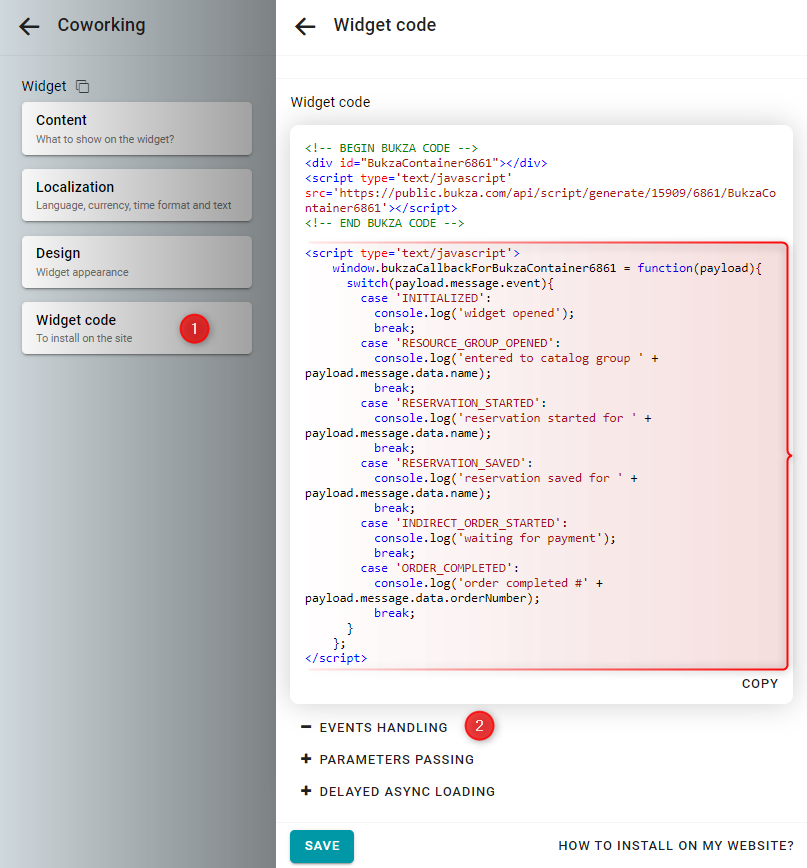Expand the Parameters Passing section
807x868 pixels.
(387, 760)
